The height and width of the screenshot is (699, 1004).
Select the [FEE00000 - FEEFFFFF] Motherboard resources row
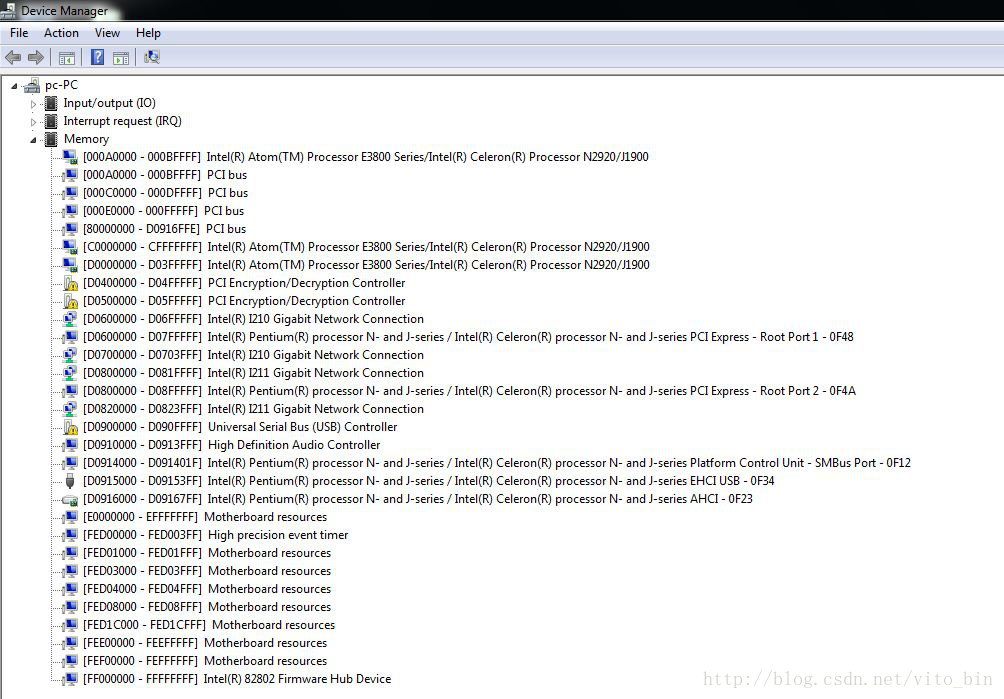click(x=205, y=643)
